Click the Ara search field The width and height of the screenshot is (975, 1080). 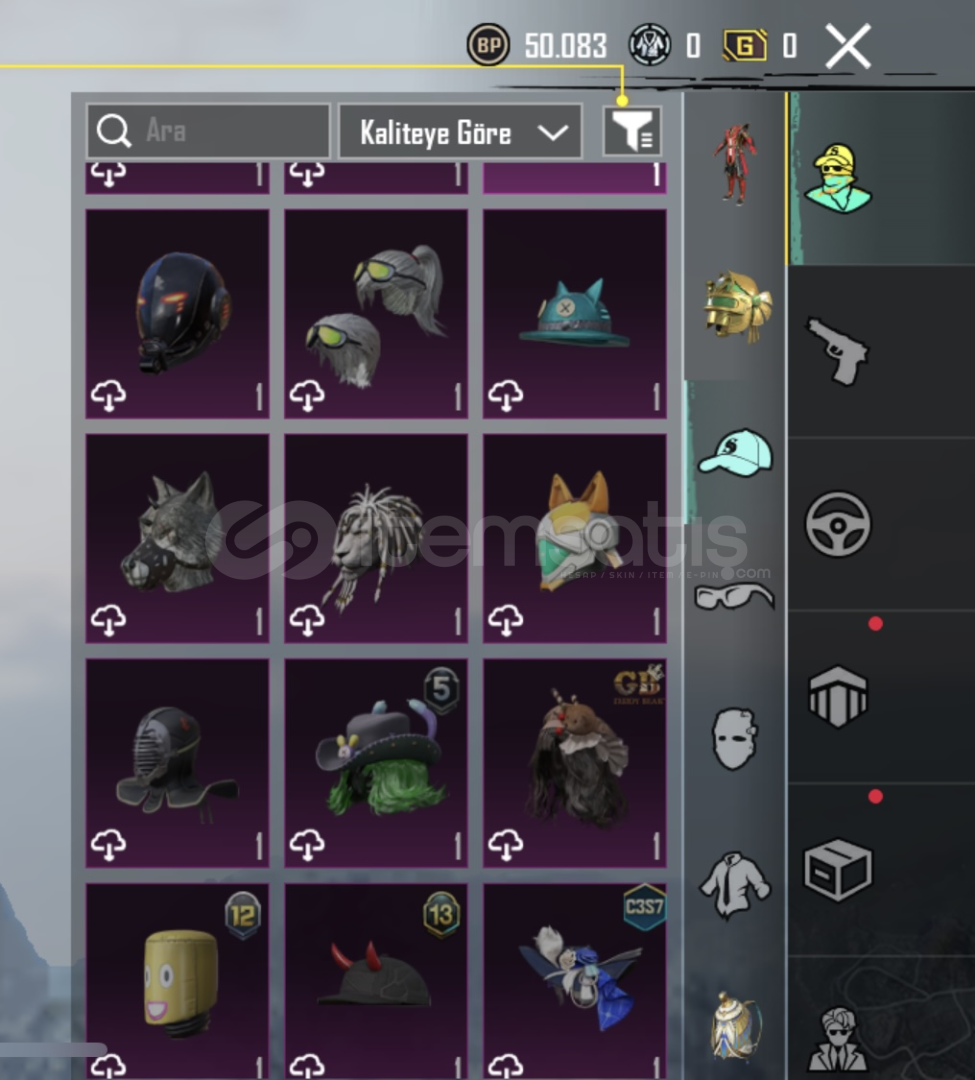(x=208, y=131)
